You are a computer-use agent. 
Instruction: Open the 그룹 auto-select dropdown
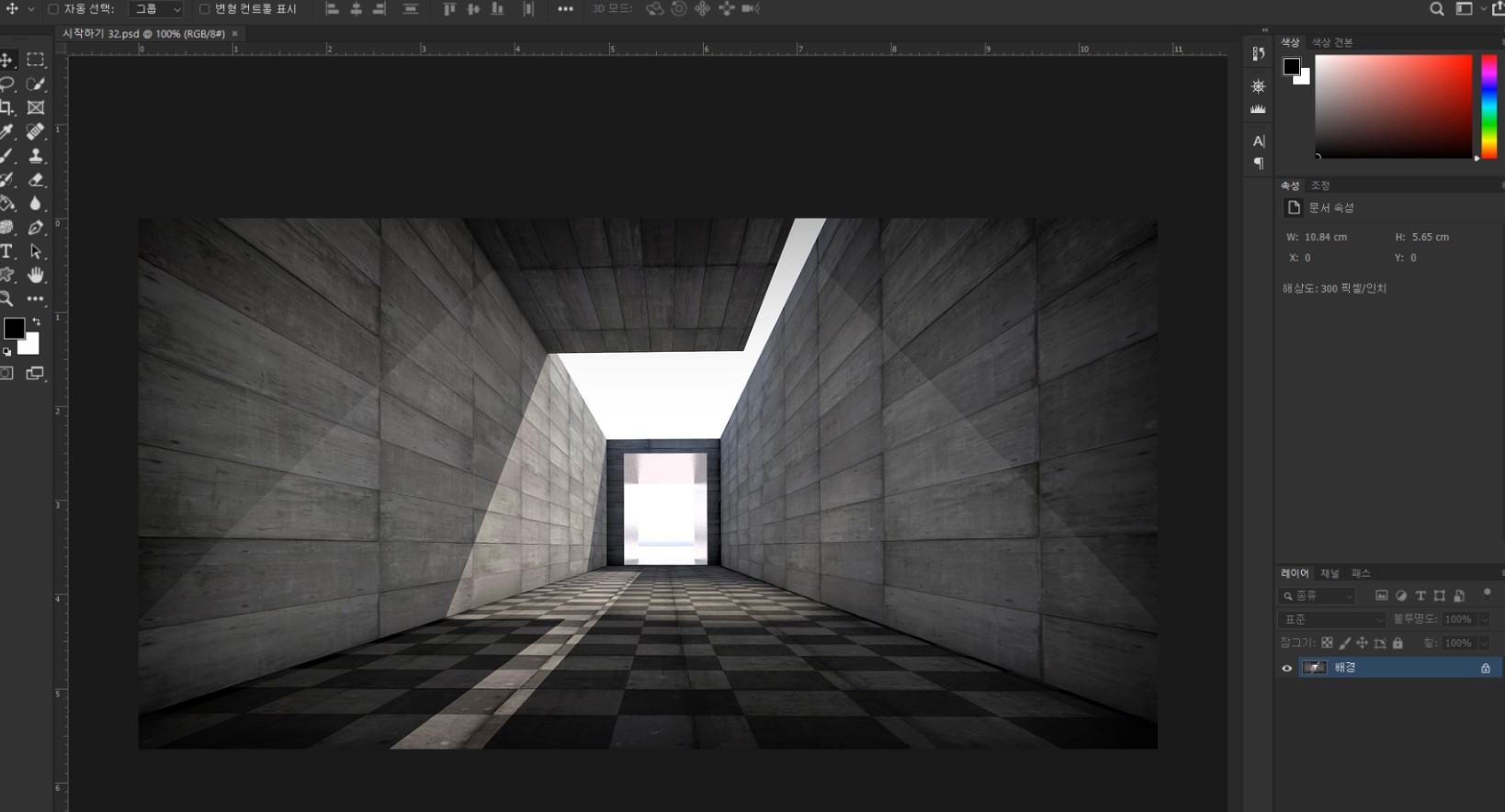[x=156, y=9]
